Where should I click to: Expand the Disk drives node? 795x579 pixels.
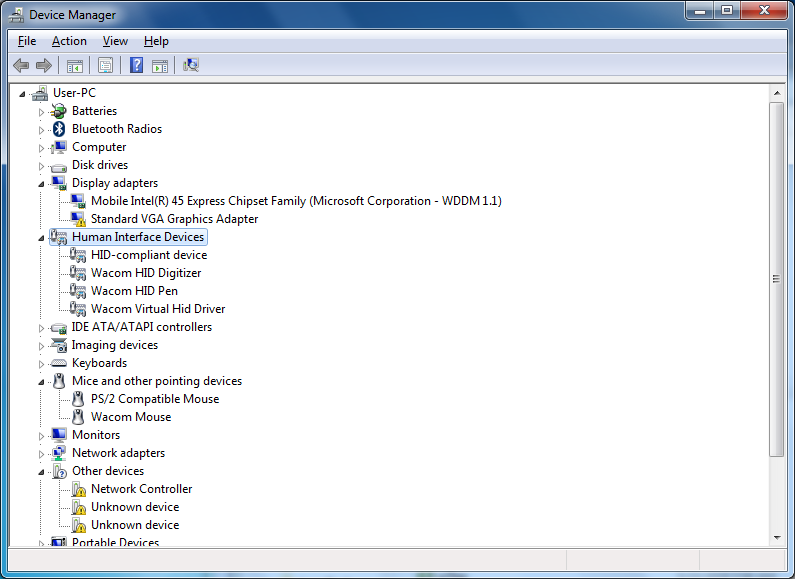click(42, 166)
